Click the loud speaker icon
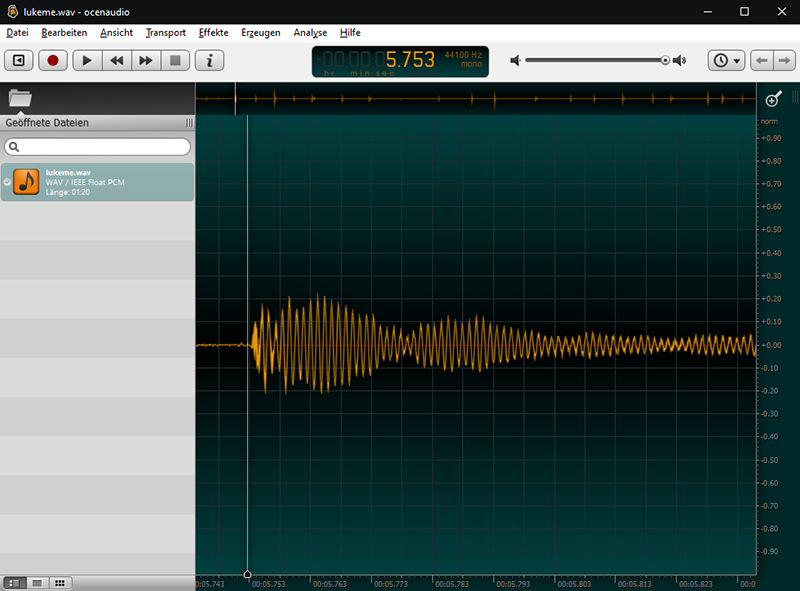The height and width of the screenshot is (591, 800). point(680,61)
